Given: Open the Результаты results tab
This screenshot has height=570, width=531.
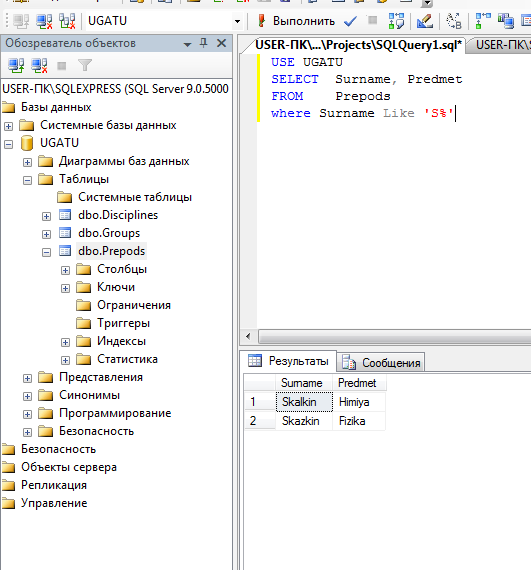Looking at the screenshot, I should click(289, 361).
